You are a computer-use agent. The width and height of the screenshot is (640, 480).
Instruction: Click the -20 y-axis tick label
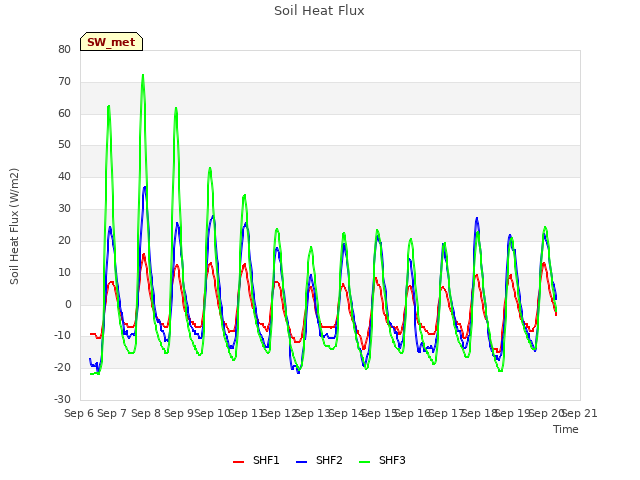pyautogui.click(x=63, y=367)
